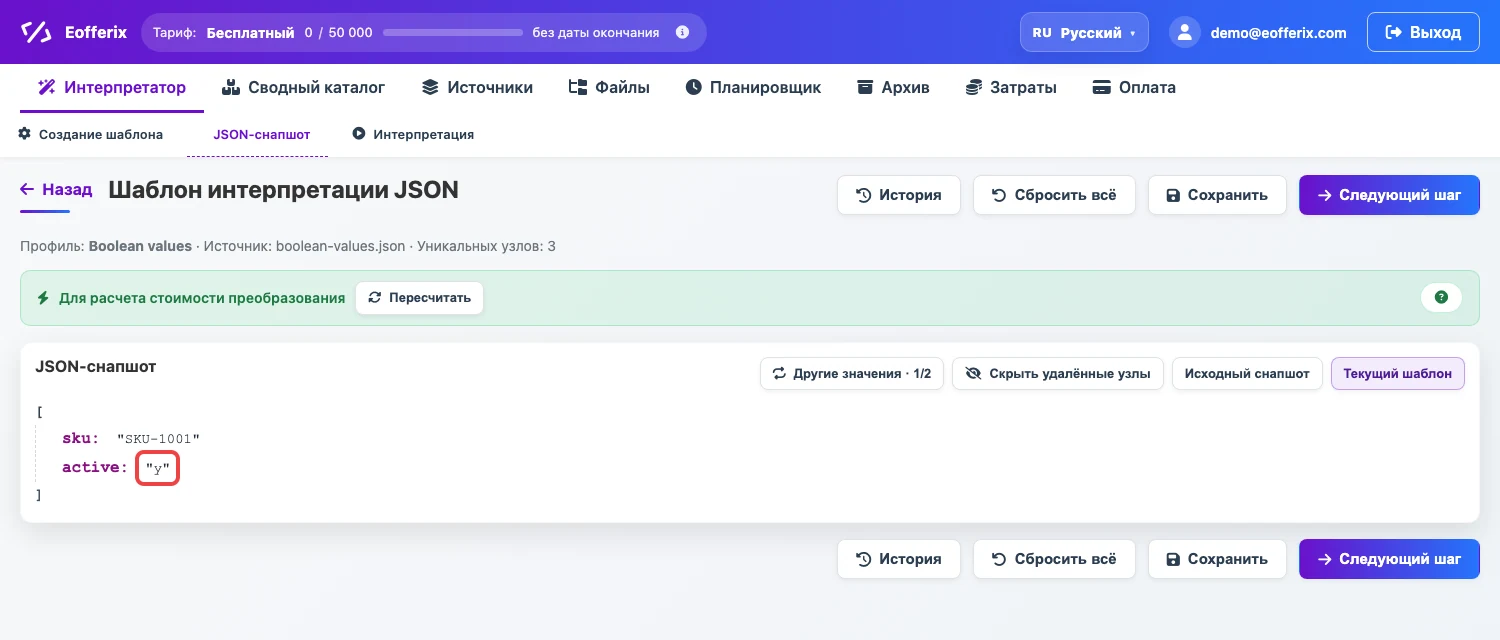This screenshot has width=1500, height=640.
Task: Select the Интерпретация sub-tab
Action: [x=413, y=134]
